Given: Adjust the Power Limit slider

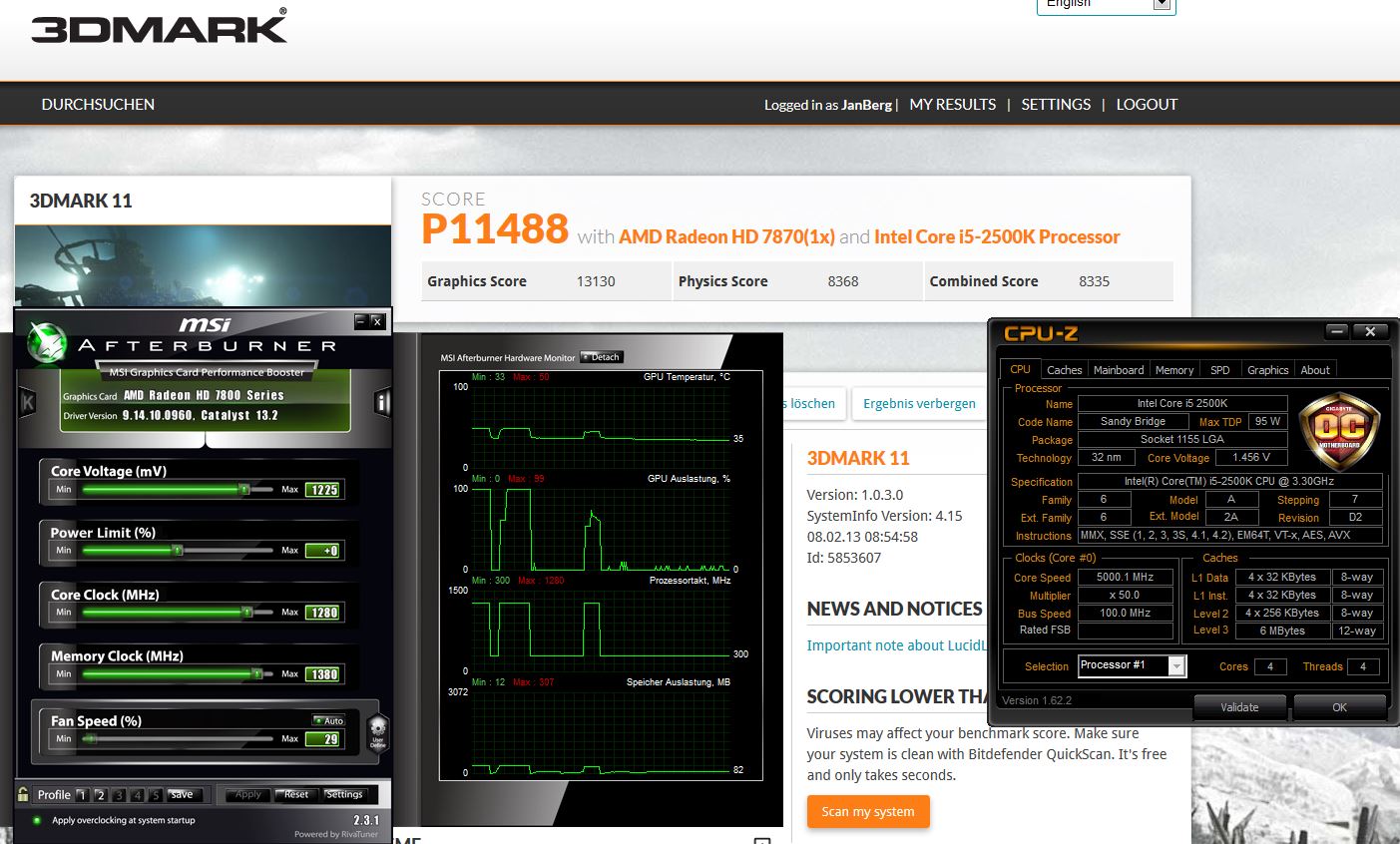Looking at the screenshot, I should (x=178, y=551).
